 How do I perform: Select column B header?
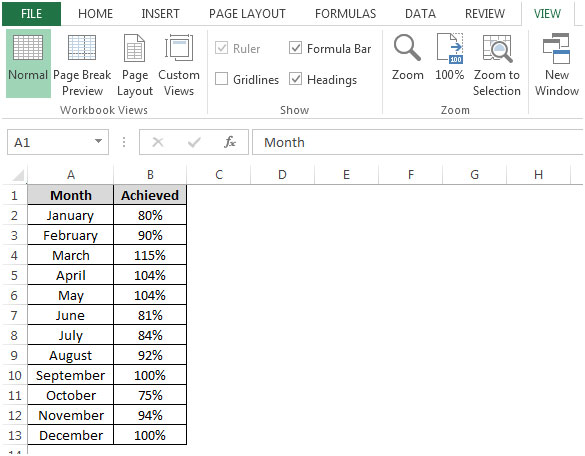[150, 175]
